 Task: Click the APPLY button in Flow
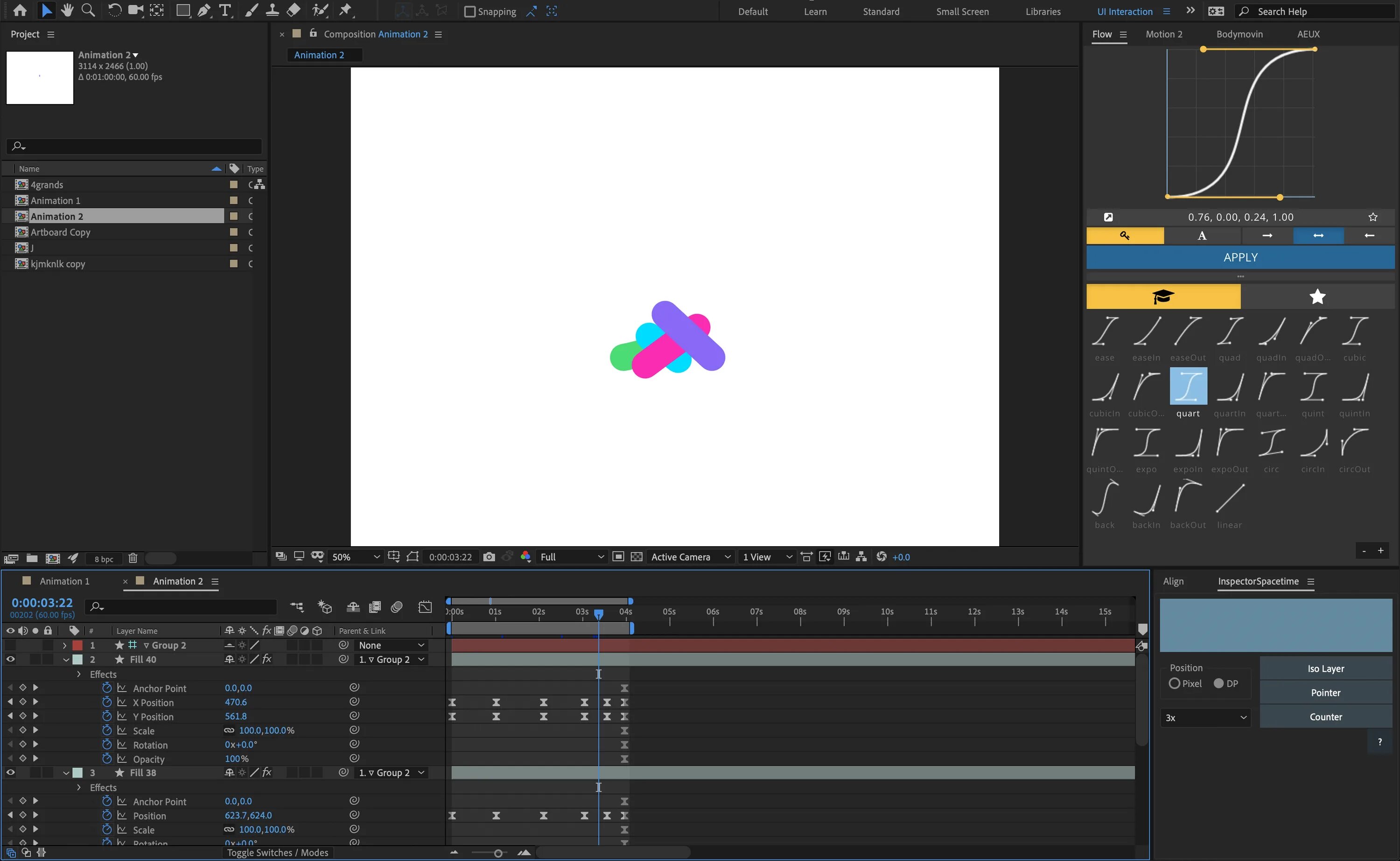1239,257
